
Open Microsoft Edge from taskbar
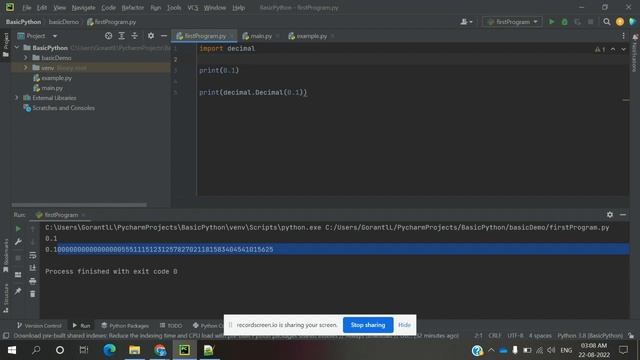coord(109,350)
